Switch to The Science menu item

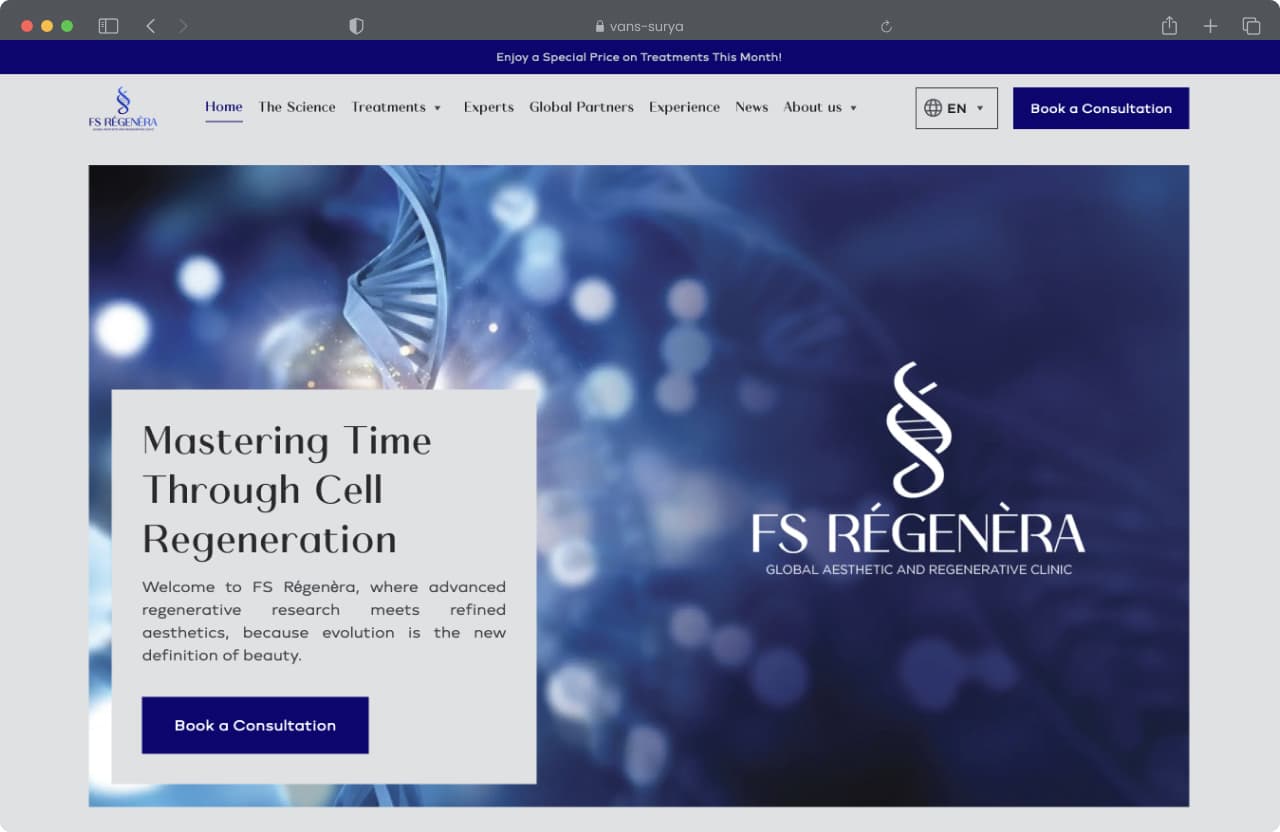point(297,107)
